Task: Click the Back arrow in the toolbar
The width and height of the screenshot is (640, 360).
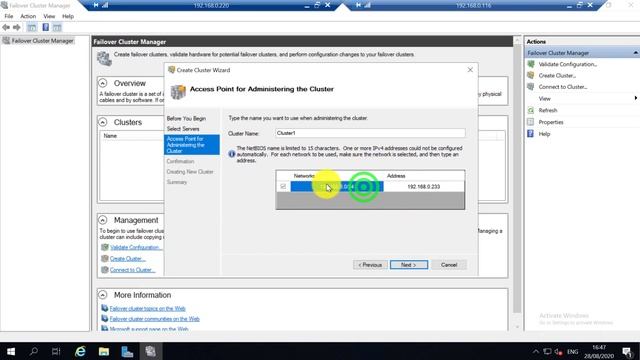Action: [6, 27]
